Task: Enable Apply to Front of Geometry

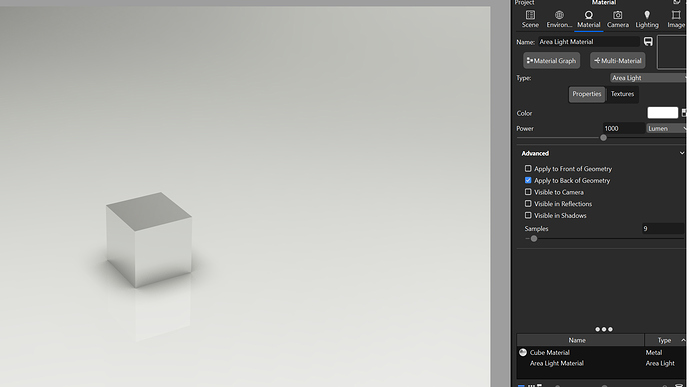Action: [528, 169]
